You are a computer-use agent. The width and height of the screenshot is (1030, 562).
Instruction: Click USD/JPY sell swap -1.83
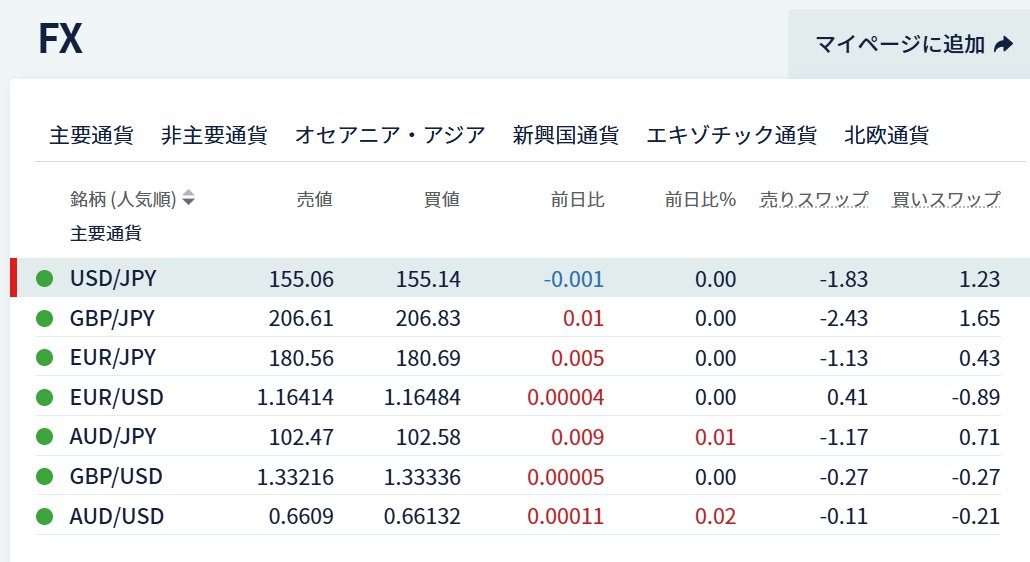coord(843,279)
